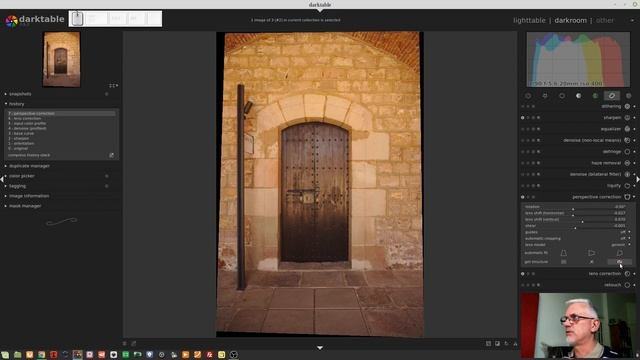The width and height of the screenshot is (640, 360).
Task: Expand the duplicate manager panel
Action: tap(29, 166)
